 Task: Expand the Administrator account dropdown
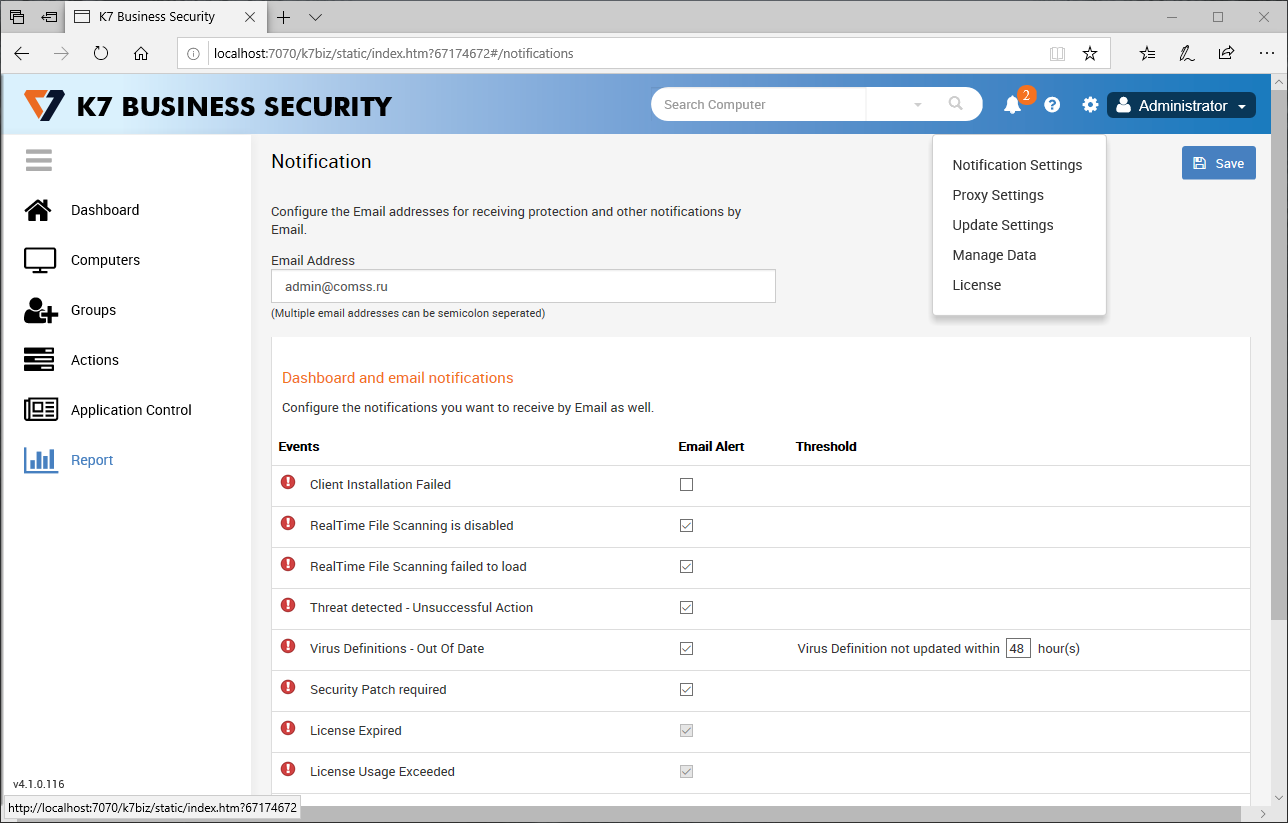click(1181, 106)
